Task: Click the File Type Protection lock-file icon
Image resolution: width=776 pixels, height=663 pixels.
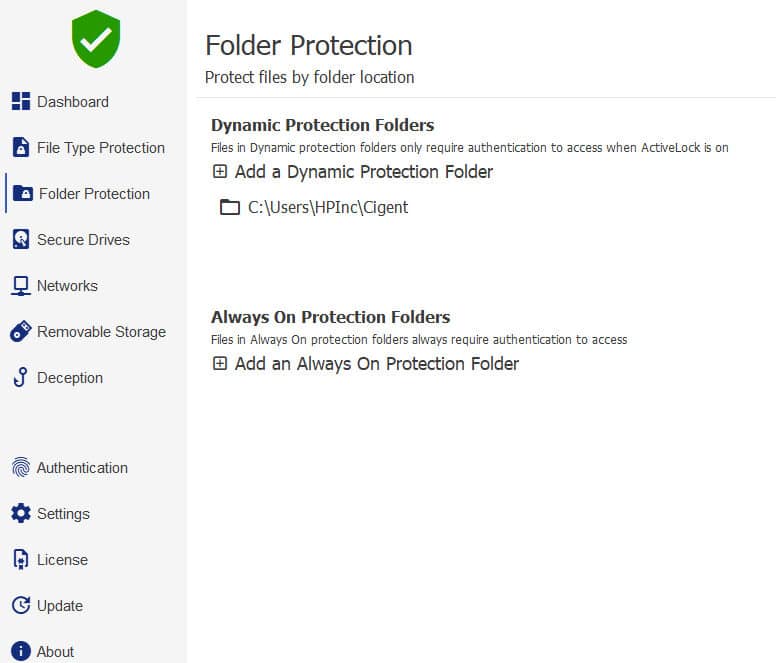Action: click(21, 147)
